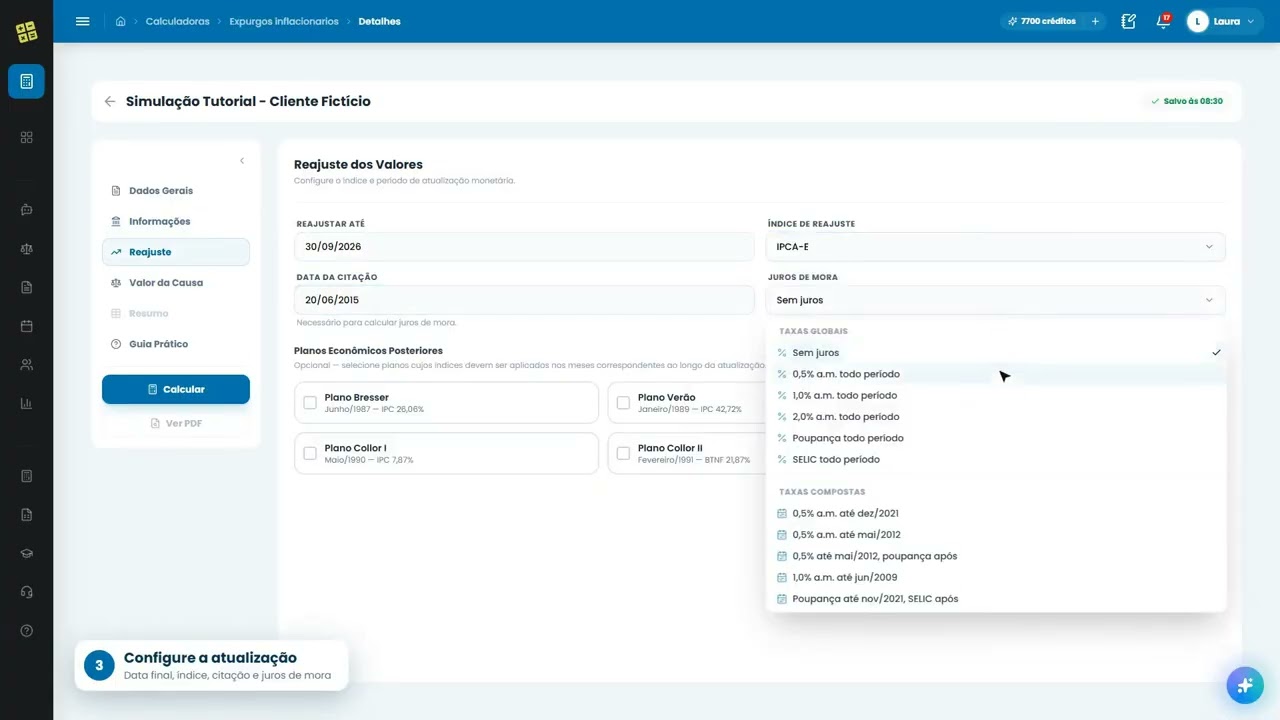1280x720 pixels.
Task: Open the scales of justice icon in sidebar
Action: tap(26, 249)
